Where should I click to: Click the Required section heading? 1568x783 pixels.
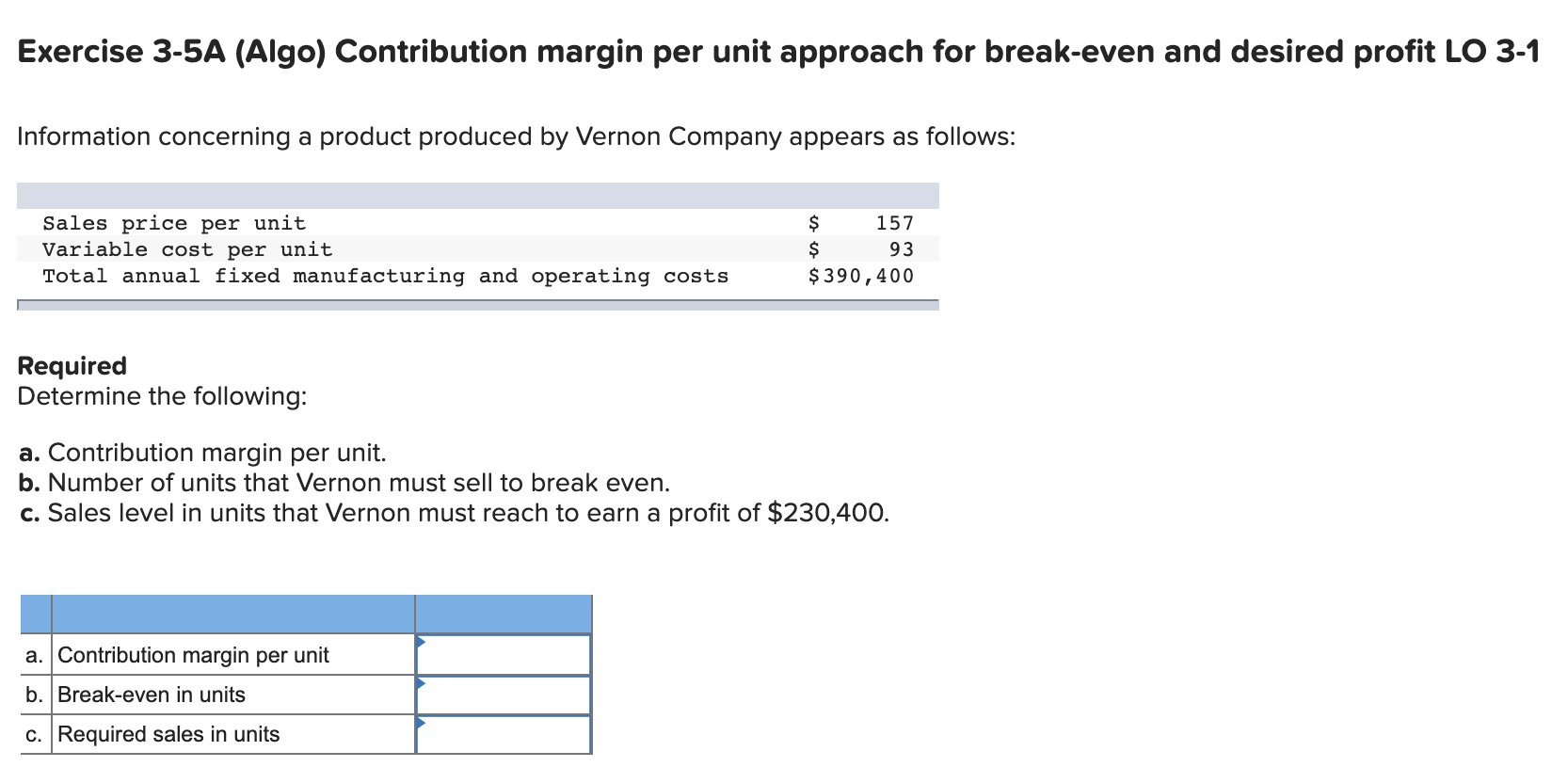72,365
